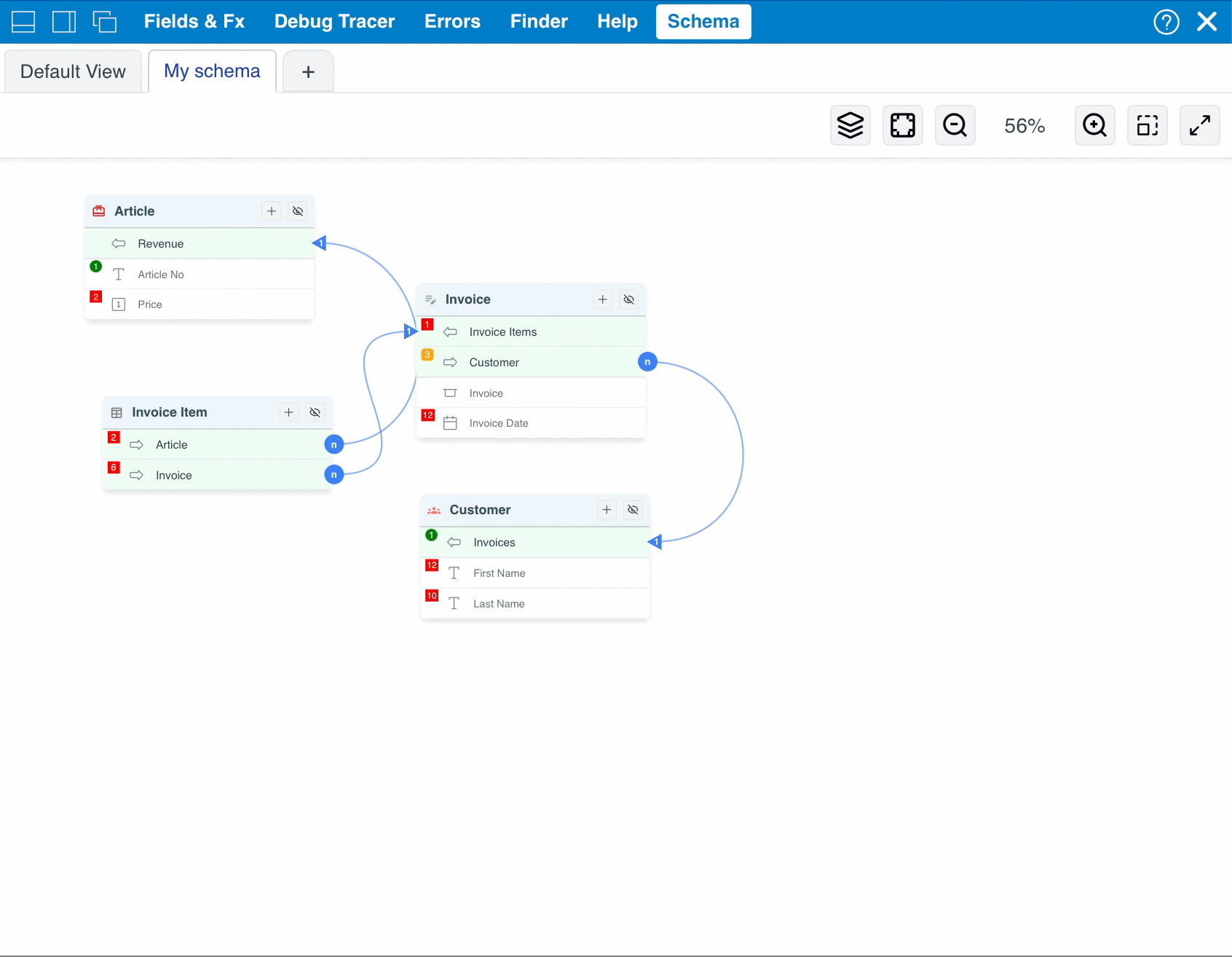Click the Invoice Item table grid icon
The image size is (1232, 957).
[x=117, y=413]
